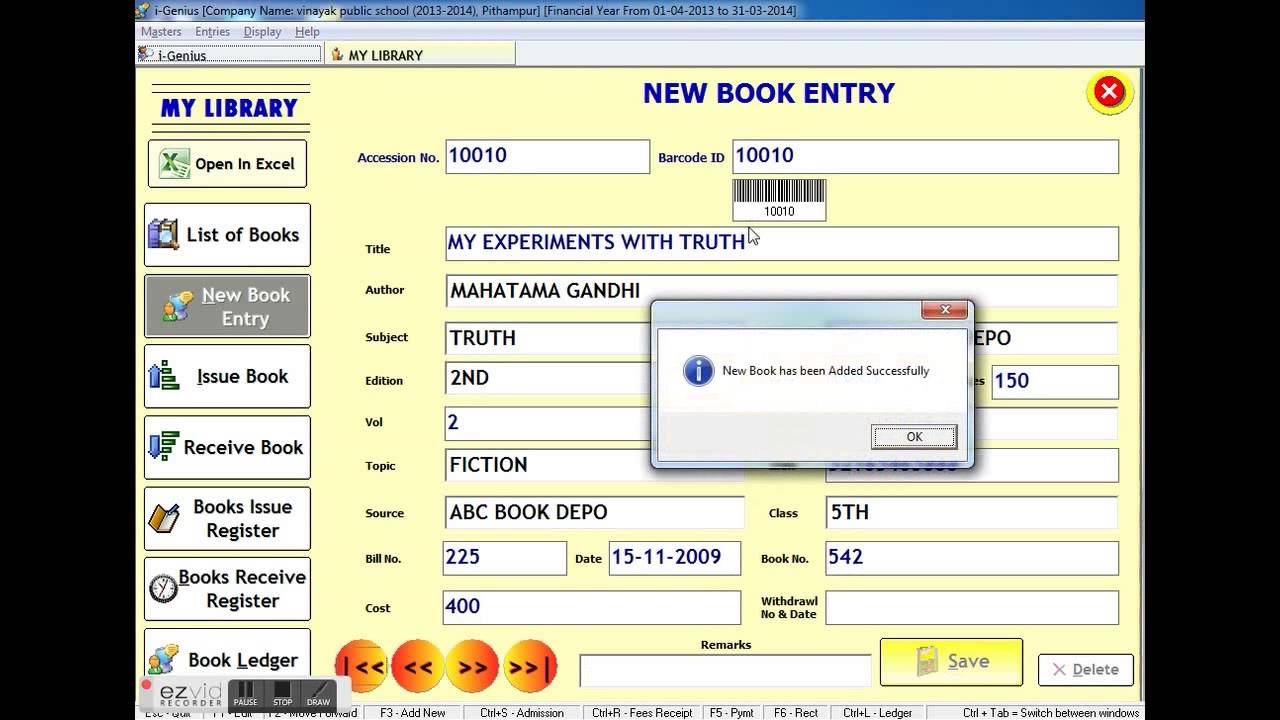The height and width of the screenshot is (720, 1280).
Task: Open the Receive Book screen
Action: 227,447
